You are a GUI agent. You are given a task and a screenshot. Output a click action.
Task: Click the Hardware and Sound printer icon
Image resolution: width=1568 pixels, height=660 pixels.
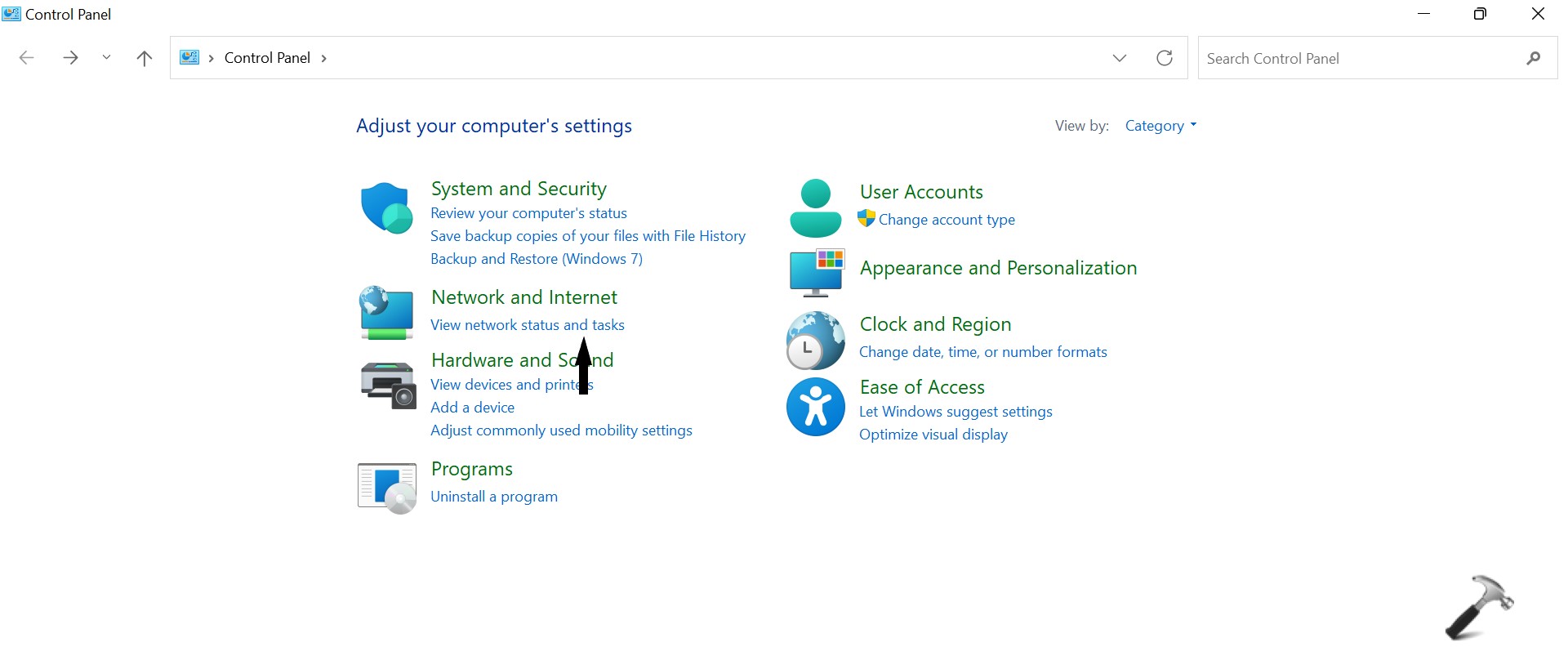(x=388, y=385)
